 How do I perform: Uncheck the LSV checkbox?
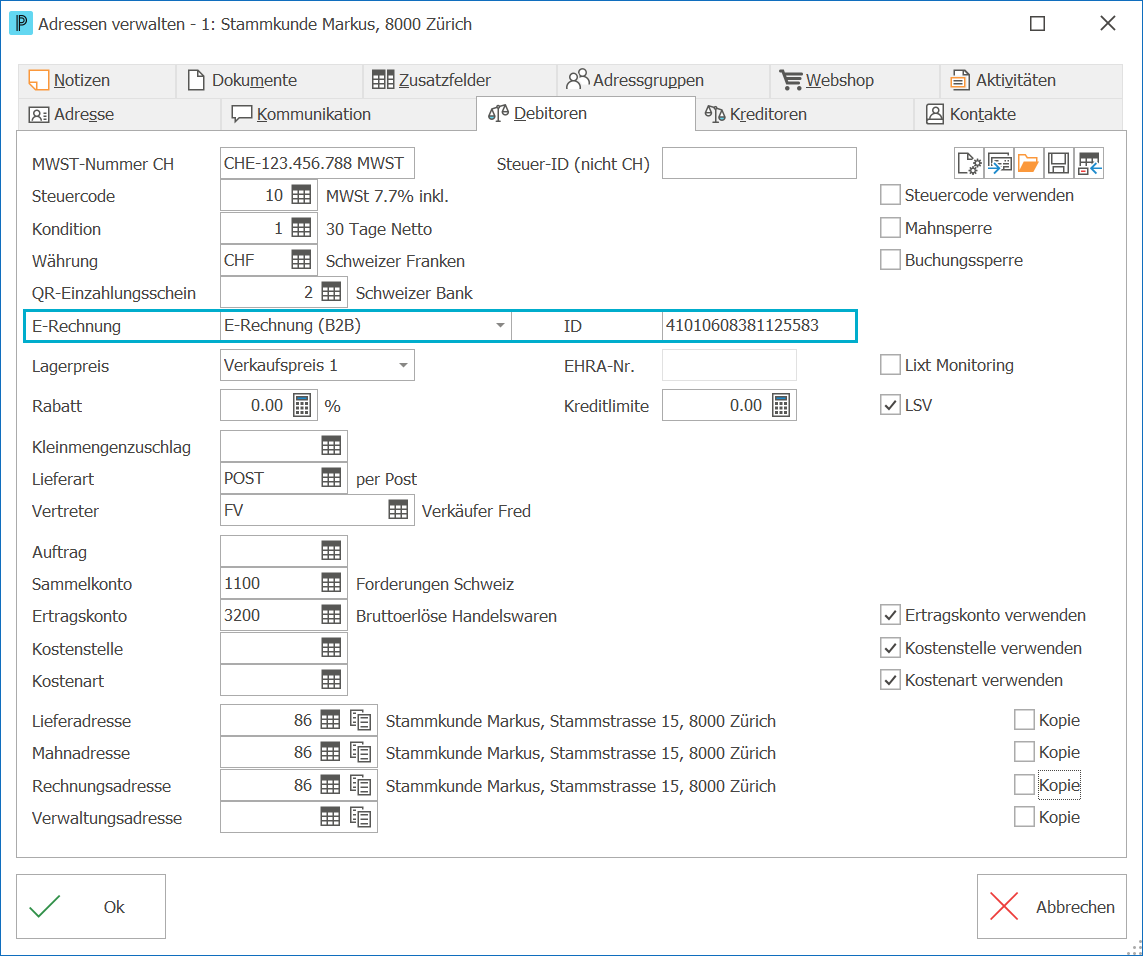[890, 405]
